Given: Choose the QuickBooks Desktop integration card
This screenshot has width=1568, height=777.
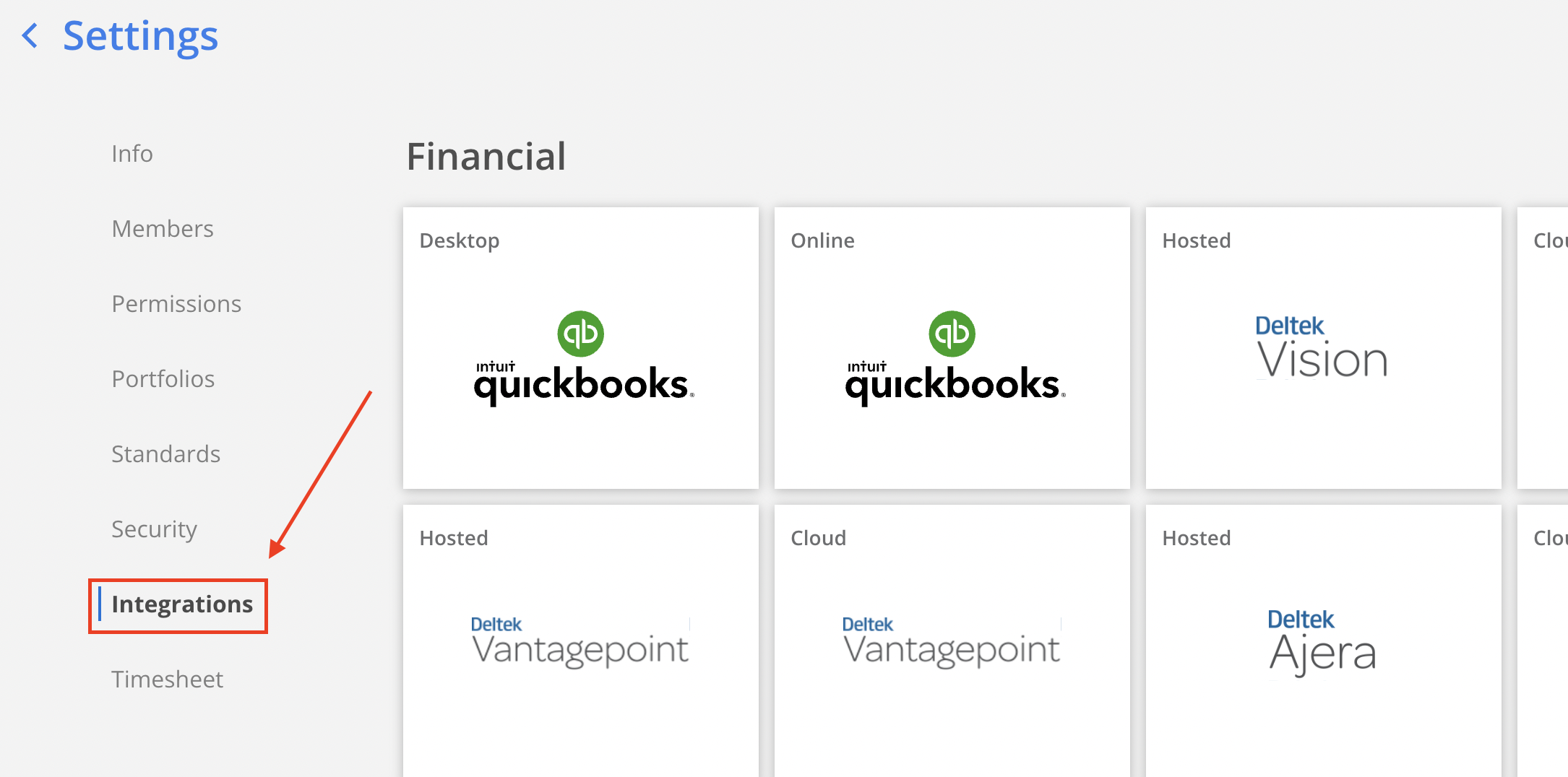Looking at the screenshot, I should (581, 348).
